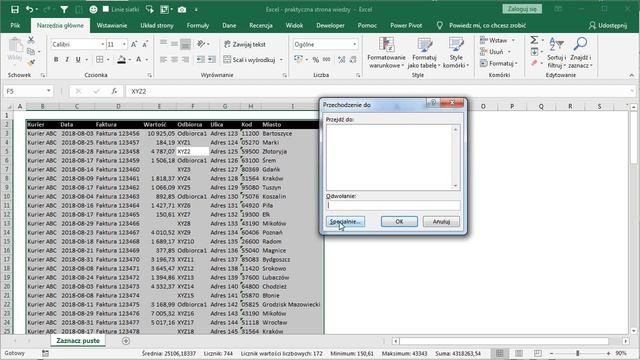
Task: Toggle Bold formatting
Action: pyautogui.click(x=56, y=60)
